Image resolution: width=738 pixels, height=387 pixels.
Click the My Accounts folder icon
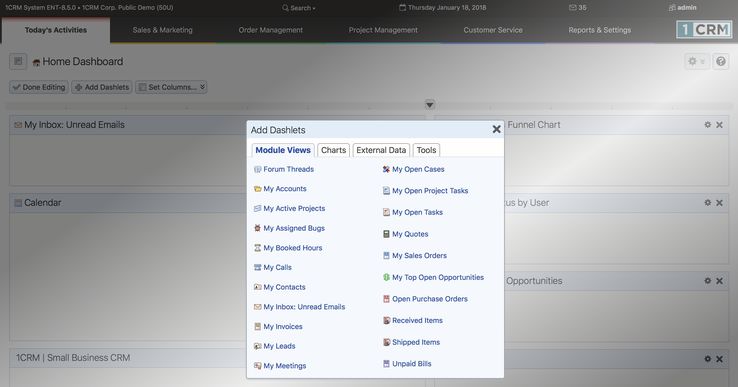[x=257, y=189]
